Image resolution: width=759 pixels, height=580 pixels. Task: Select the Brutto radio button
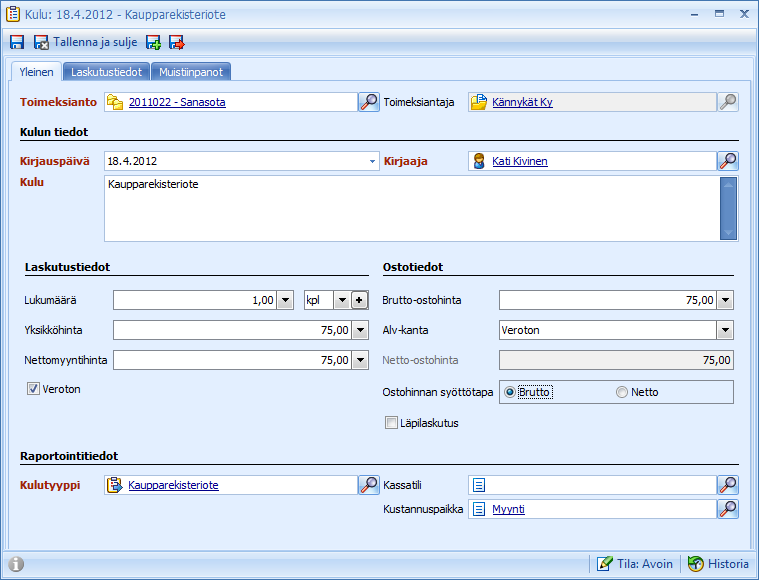509,392
